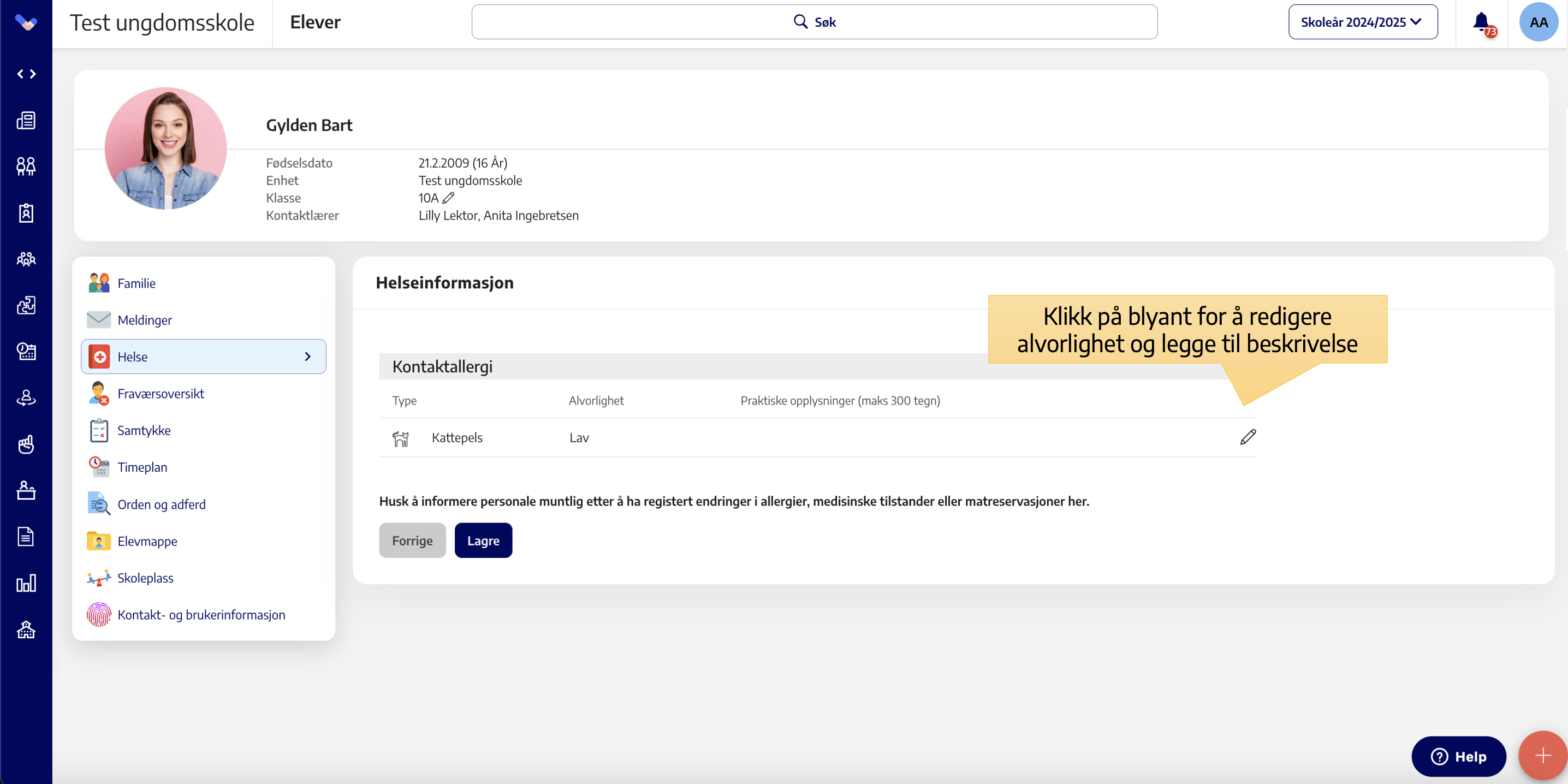Open the Elevmappe menu item

pos(203,541)
